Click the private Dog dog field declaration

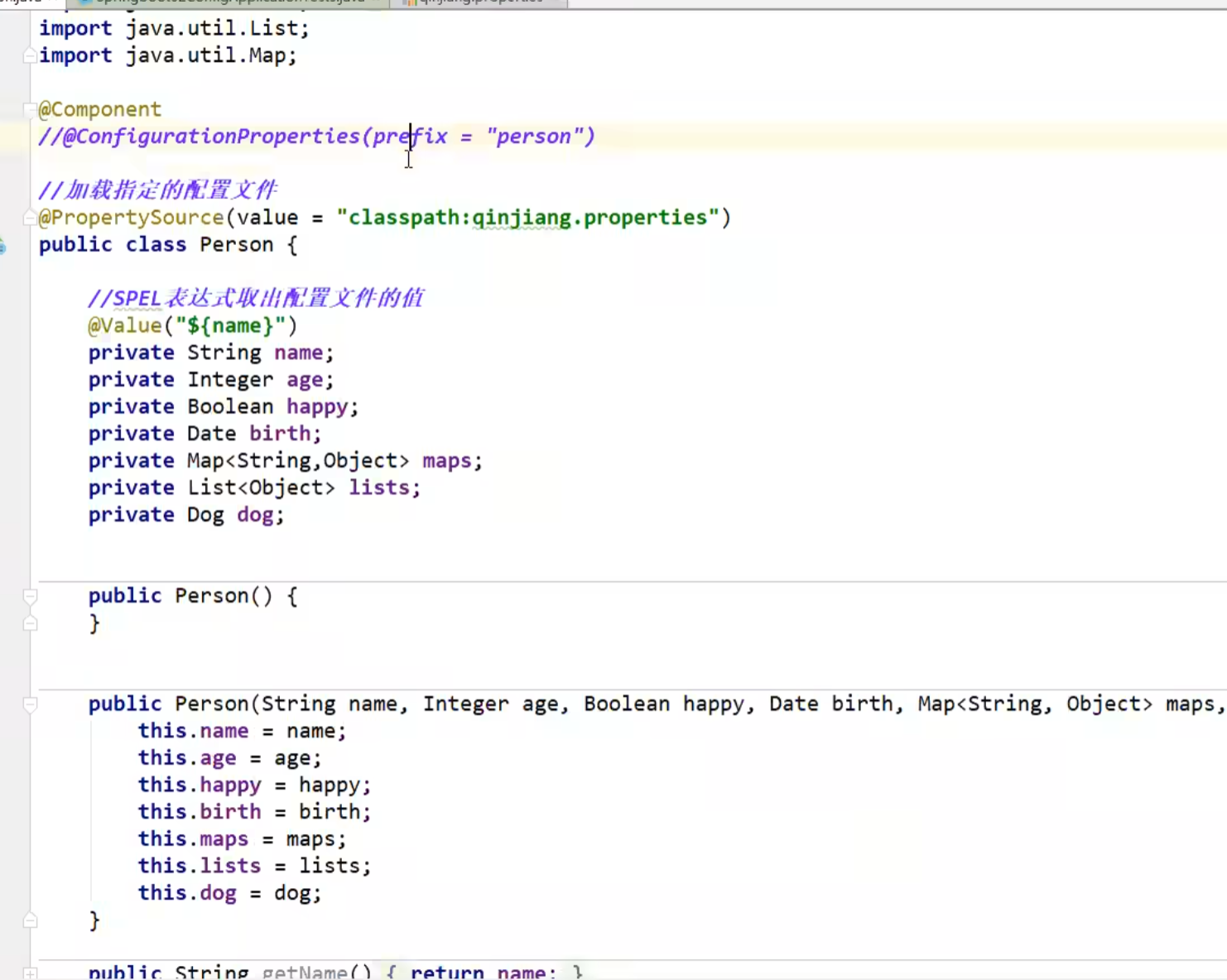[186, 514]
